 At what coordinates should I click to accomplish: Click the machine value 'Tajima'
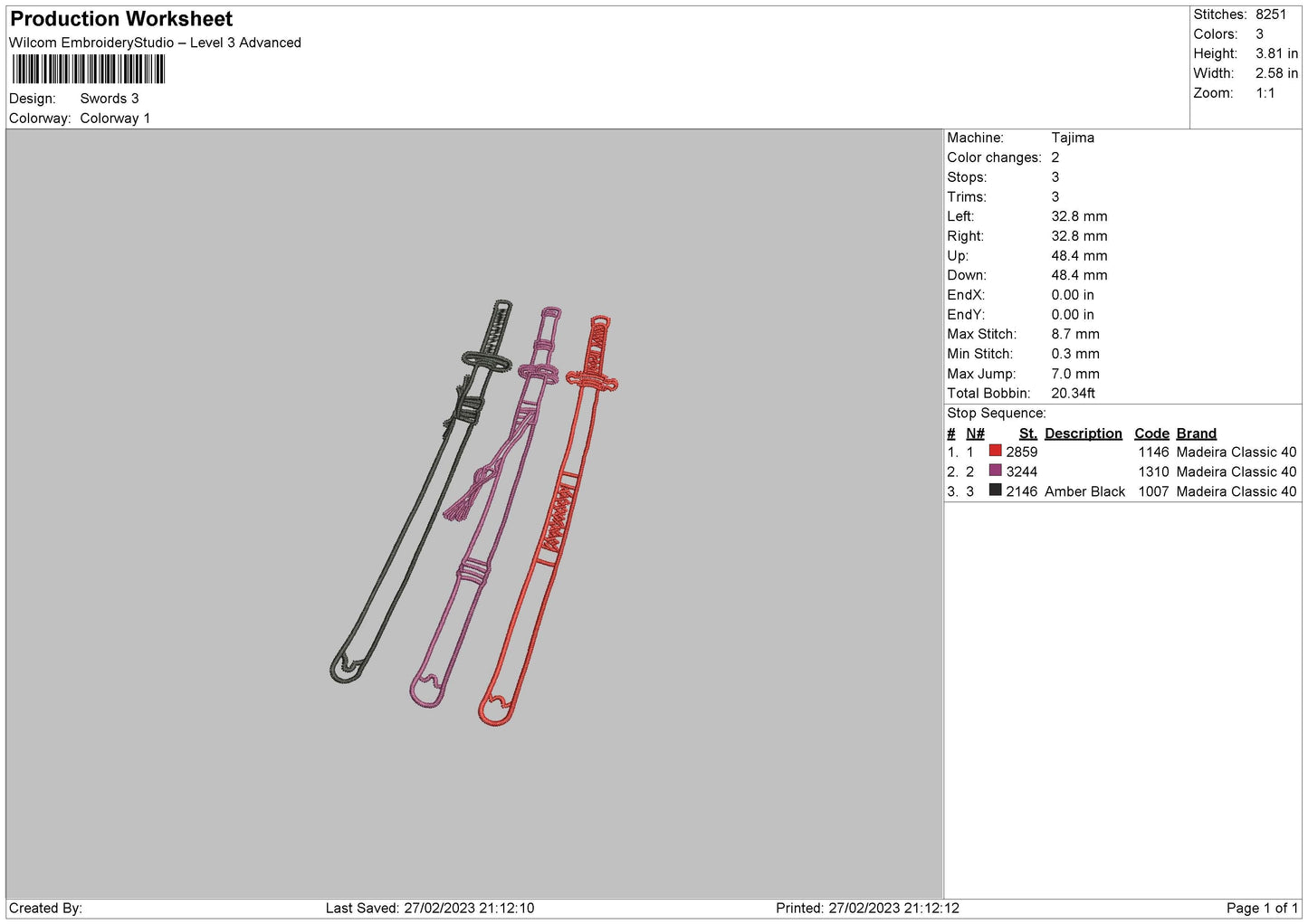point(1073,138)
